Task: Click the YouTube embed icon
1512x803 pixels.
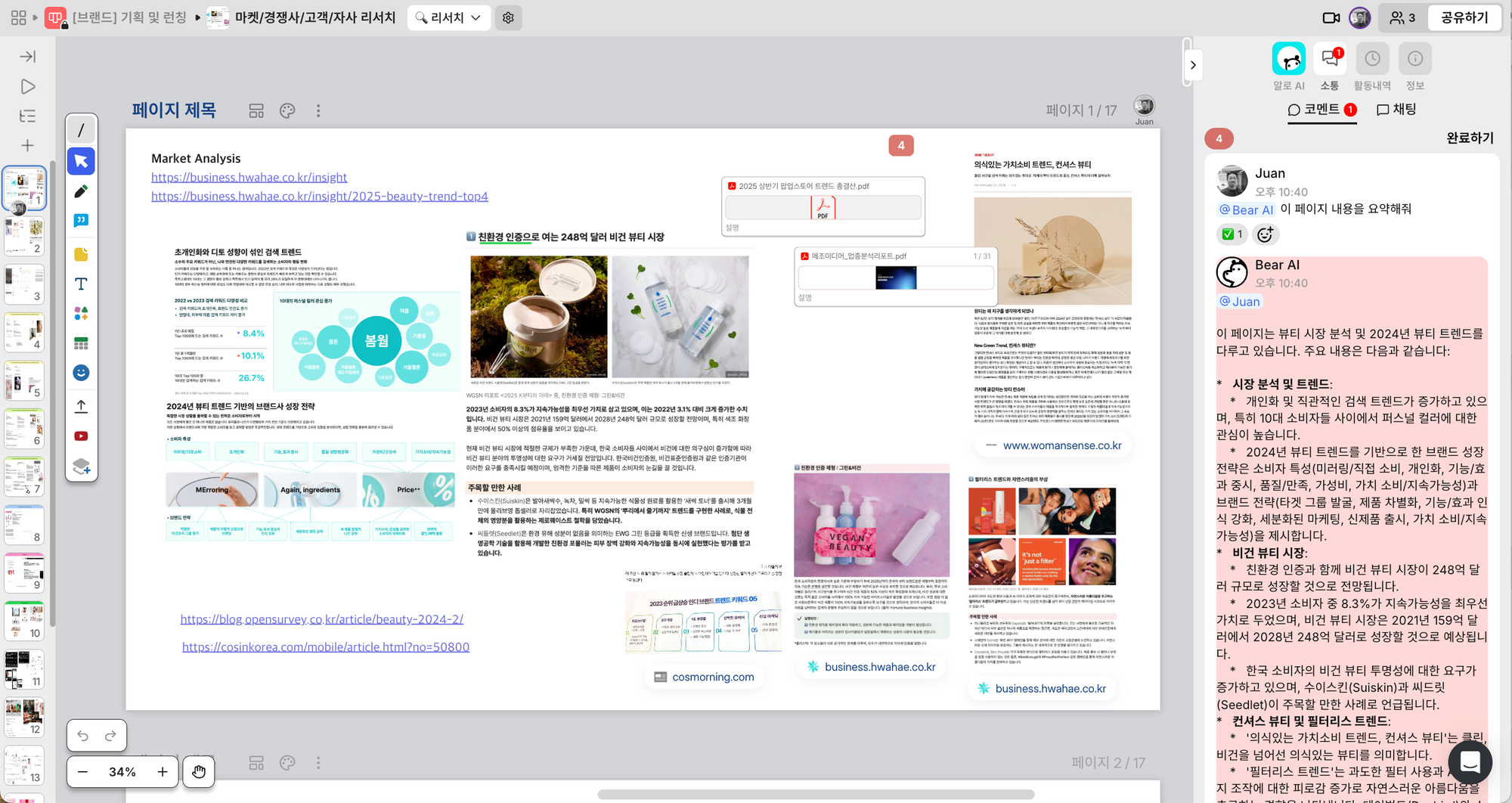Action: pyautogui.click(x=81, y=436)
